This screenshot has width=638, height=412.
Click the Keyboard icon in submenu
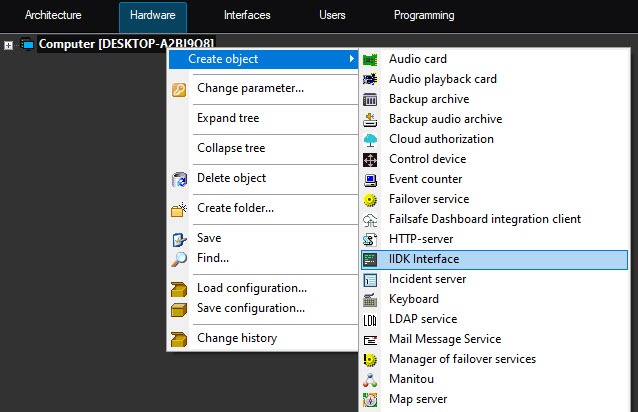pos(370,300)
